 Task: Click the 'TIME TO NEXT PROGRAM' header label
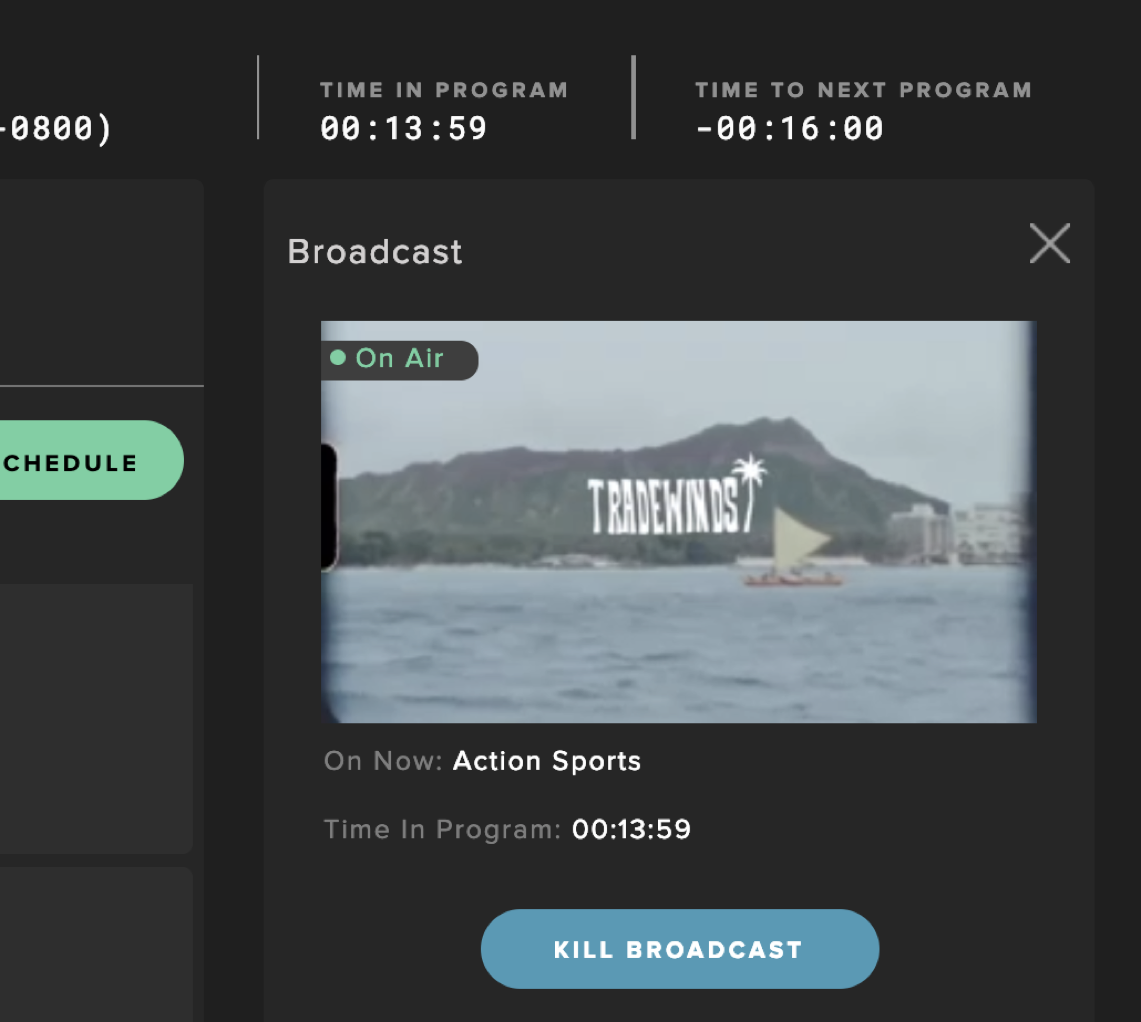coord(864,90)
